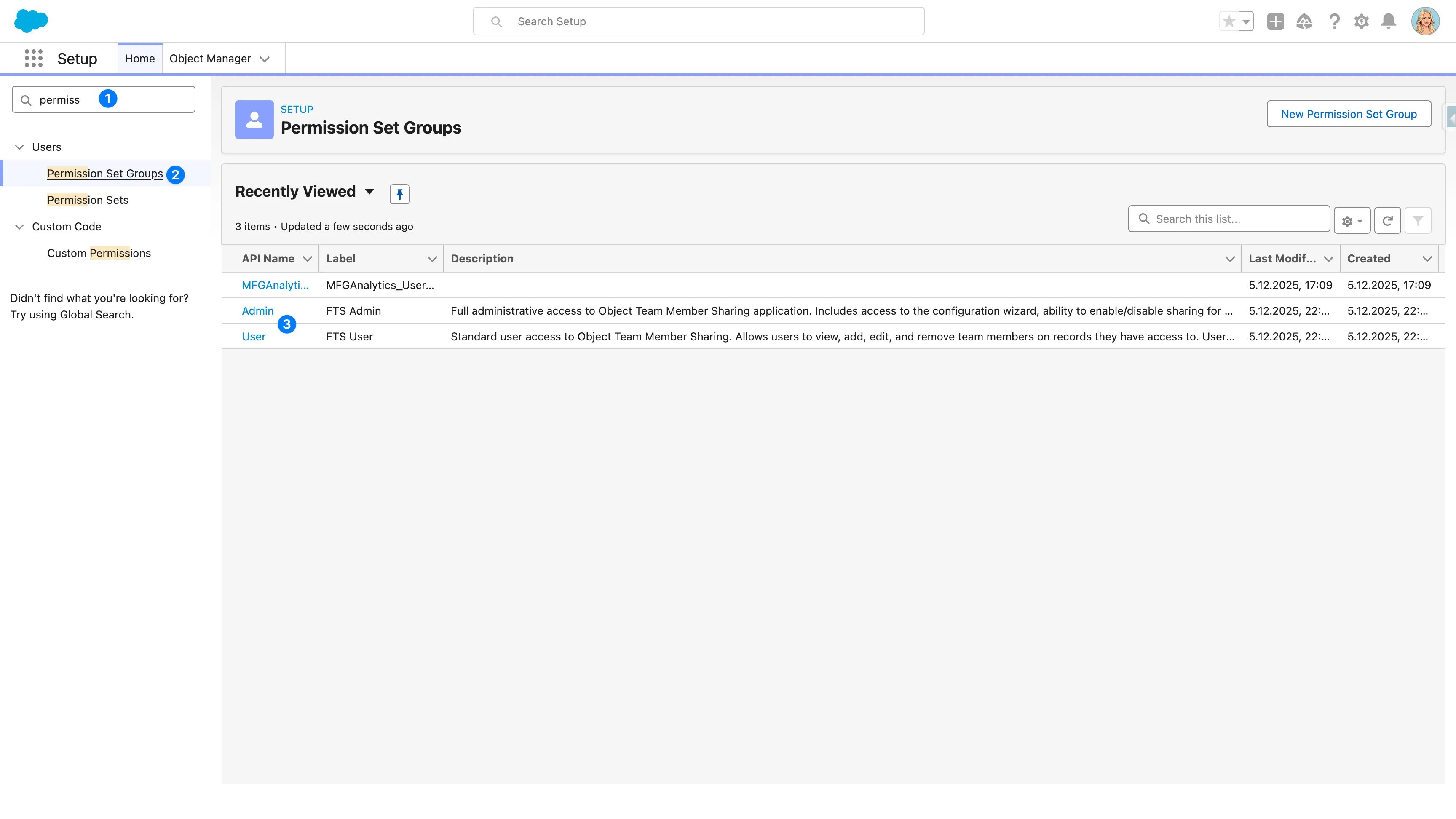Pin the Recently Viewed list view

pos(400,194)
